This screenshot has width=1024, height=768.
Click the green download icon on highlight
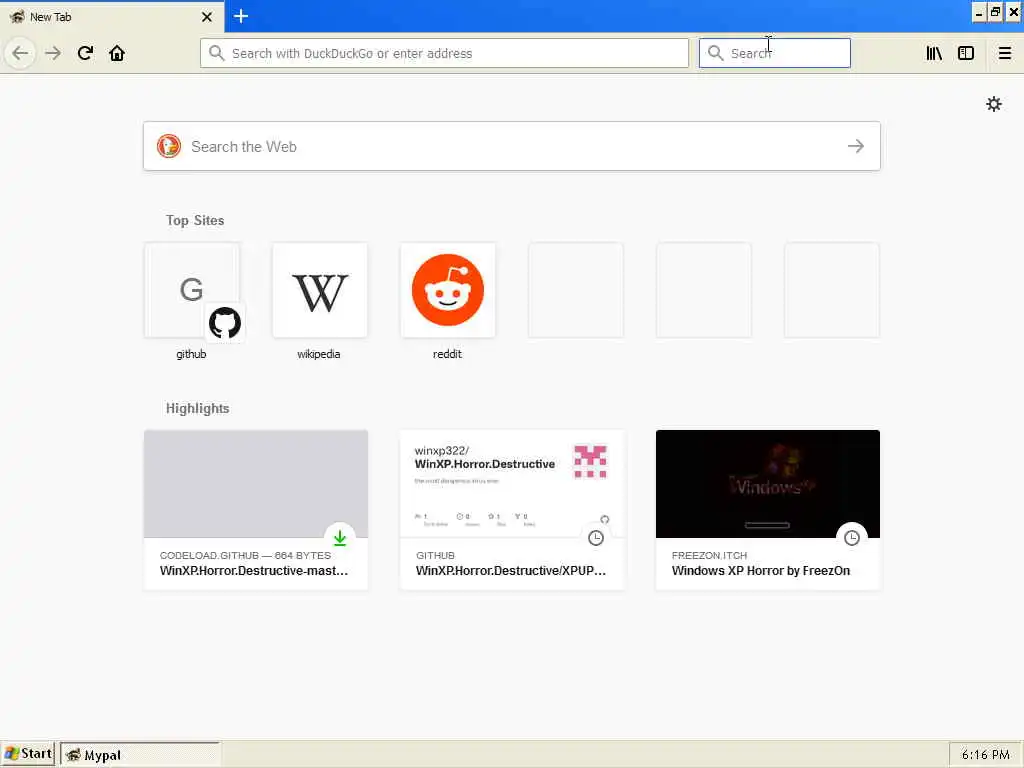pos(340,538)
